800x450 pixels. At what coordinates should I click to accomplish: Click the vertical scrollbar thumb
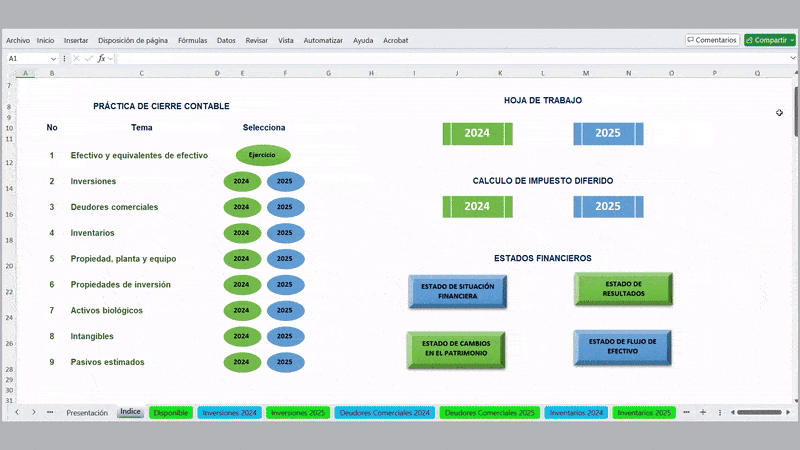(794, 100)
